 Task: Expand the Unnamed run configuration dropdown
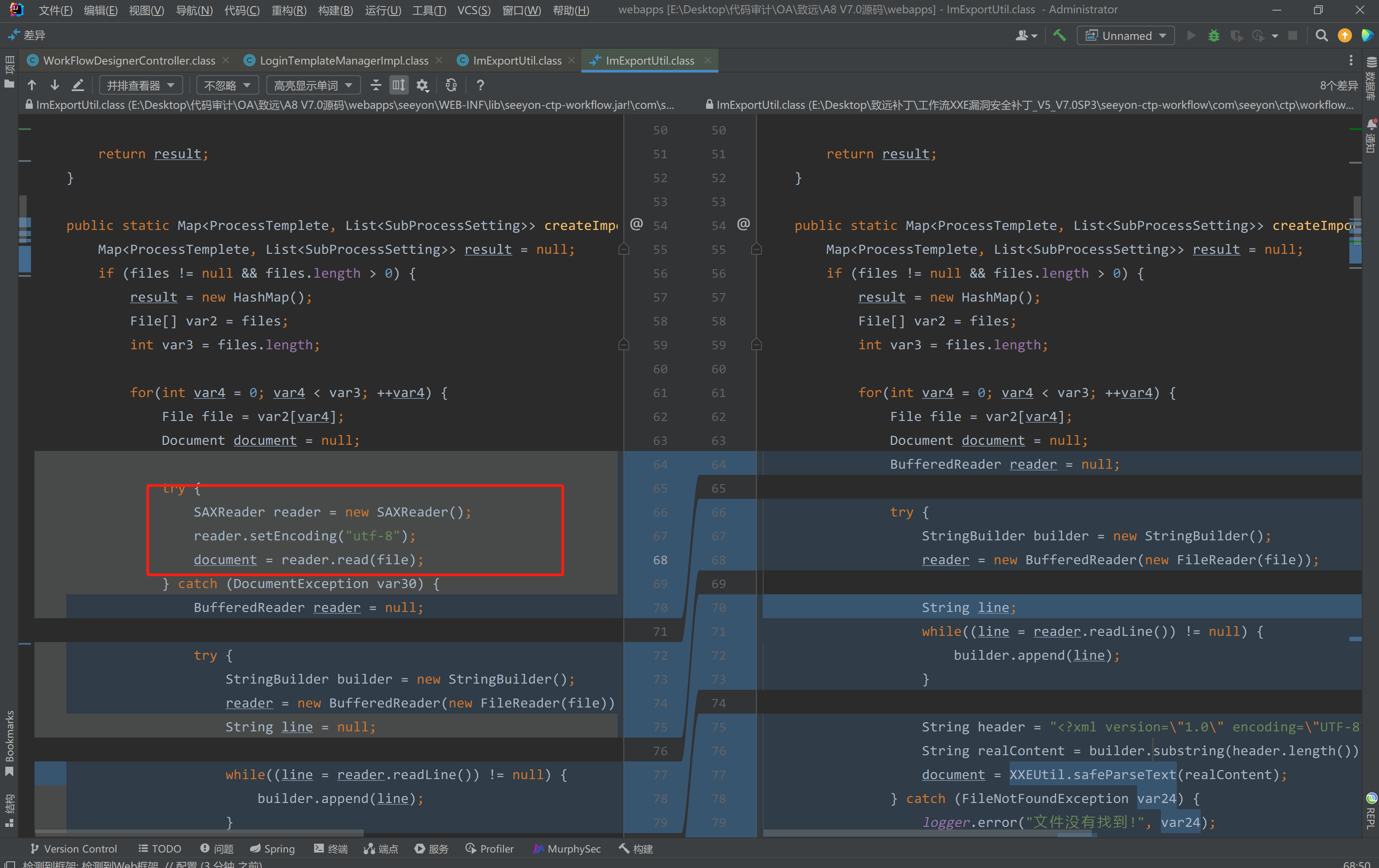[x=1126, y=35]
